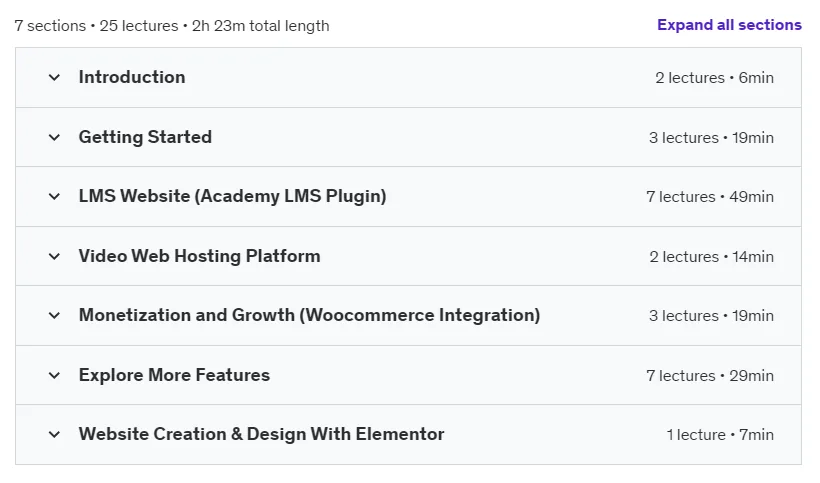
Task: Expand Website Creation & Design chevron
Action: pos(54,434)
